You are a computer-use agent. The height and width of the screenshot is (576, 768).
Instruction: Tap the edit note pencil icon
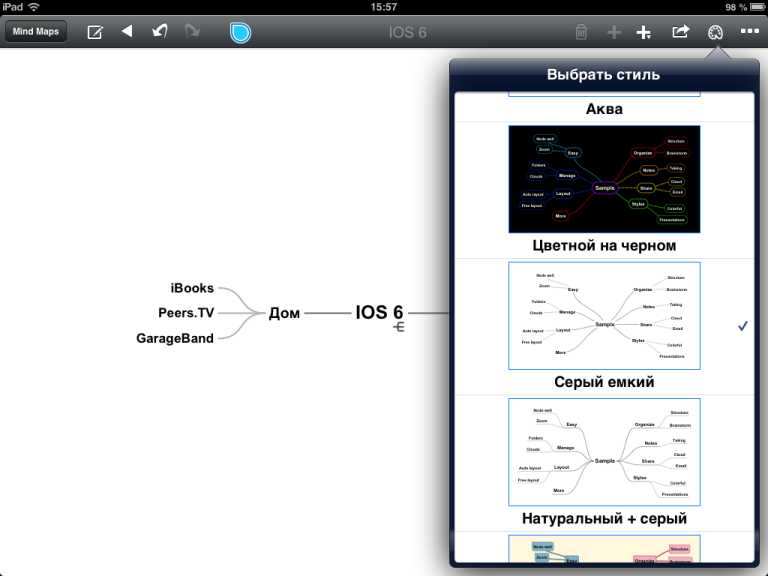[x=95, y=32]
